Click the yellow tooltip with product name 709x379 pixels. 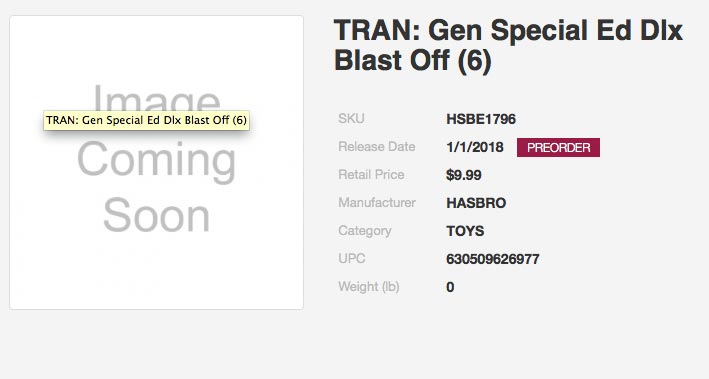click(x=147, y=120)
